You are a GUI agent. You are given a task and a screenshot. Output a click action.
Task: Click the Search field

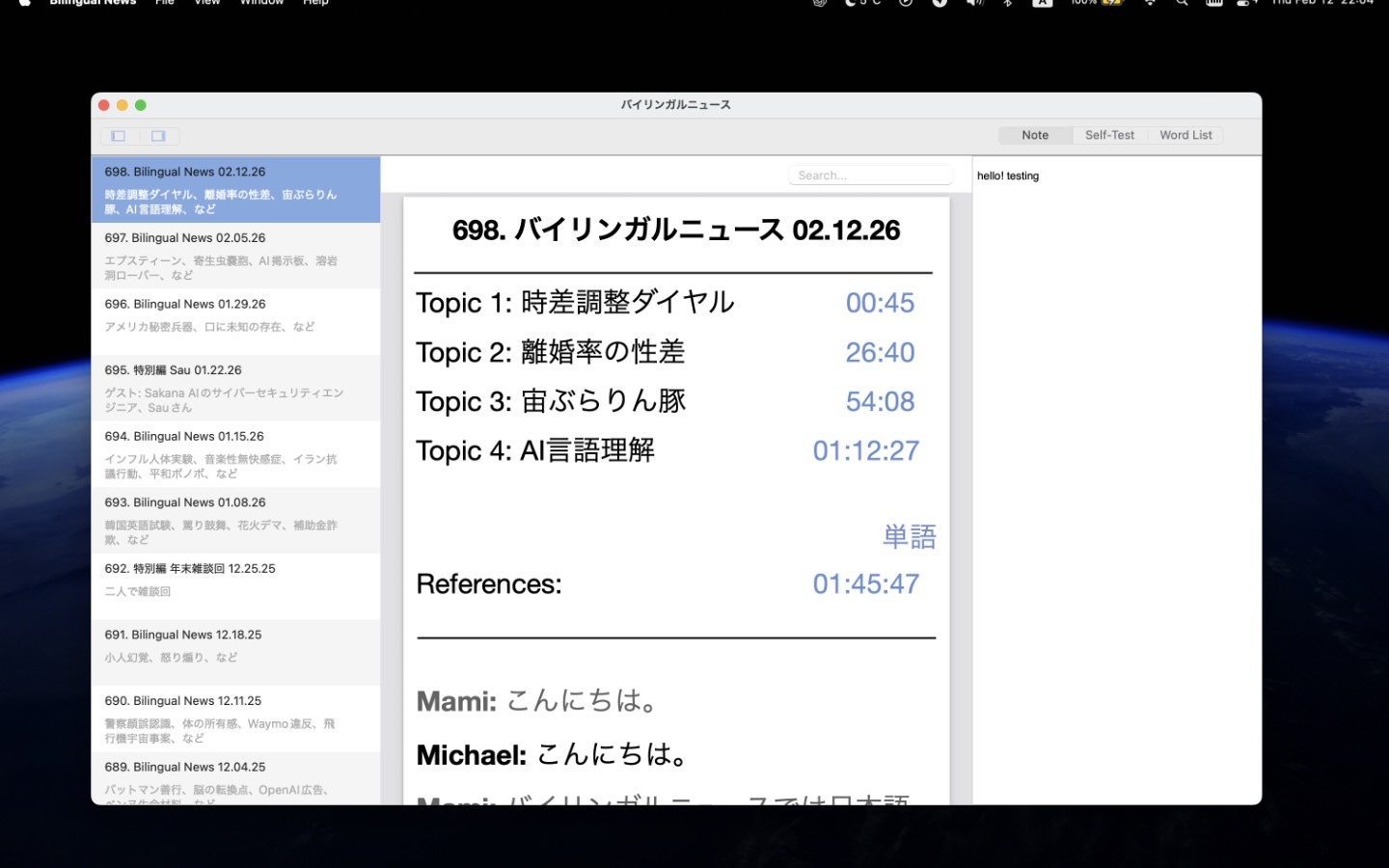870,176
